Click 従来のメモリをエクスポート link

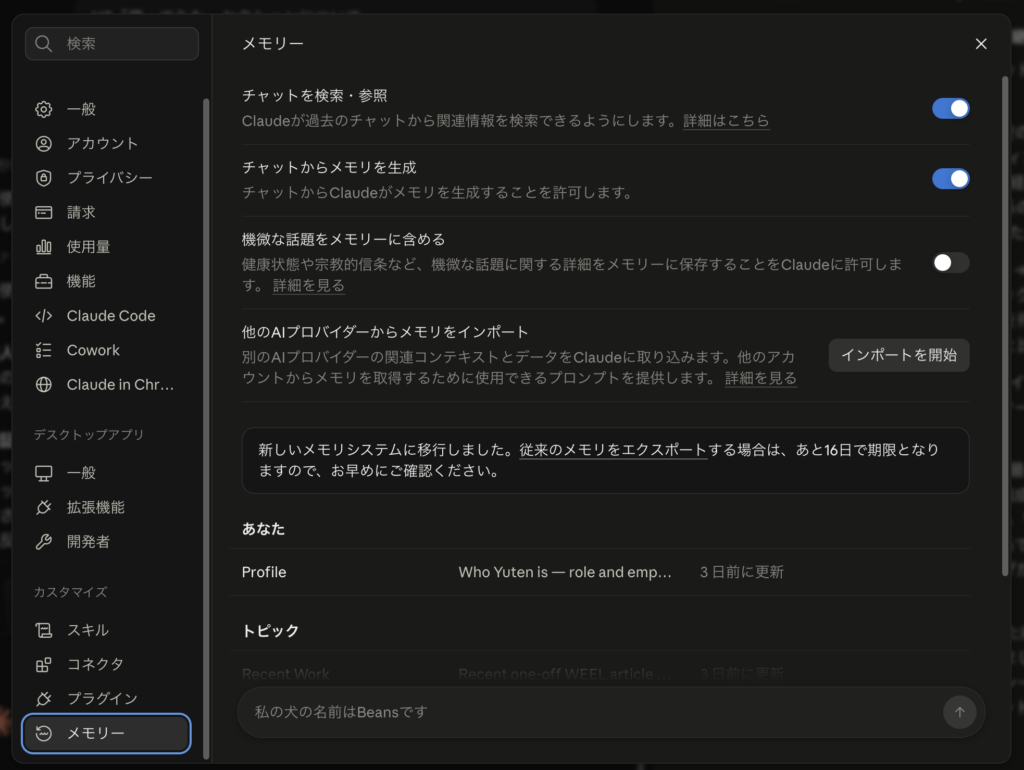(x=613, y=450)
